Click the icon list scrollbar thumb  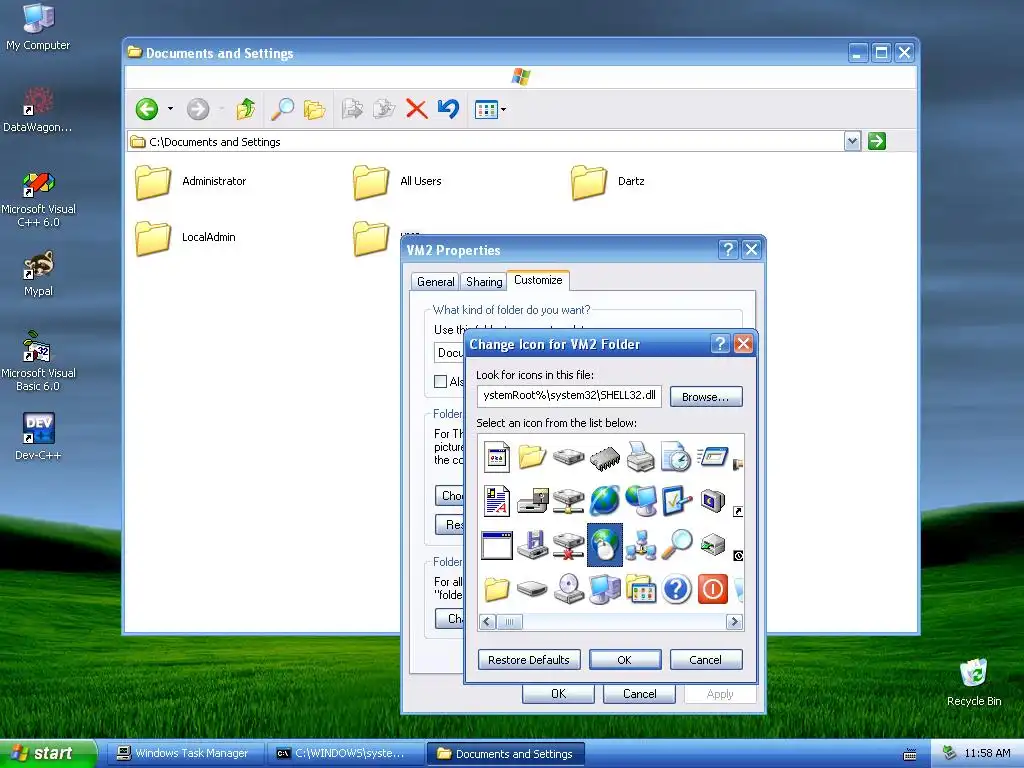point(509,622)
